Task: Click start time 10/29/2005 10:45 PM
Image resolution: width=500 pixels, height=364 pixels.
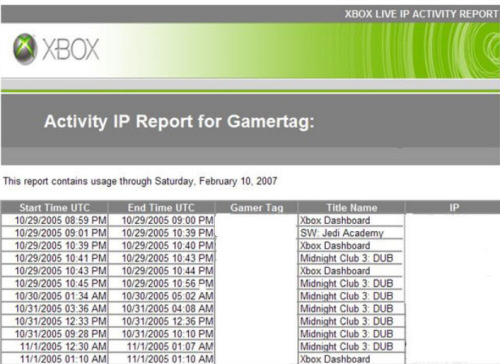Action: click(x=55, y=284)
